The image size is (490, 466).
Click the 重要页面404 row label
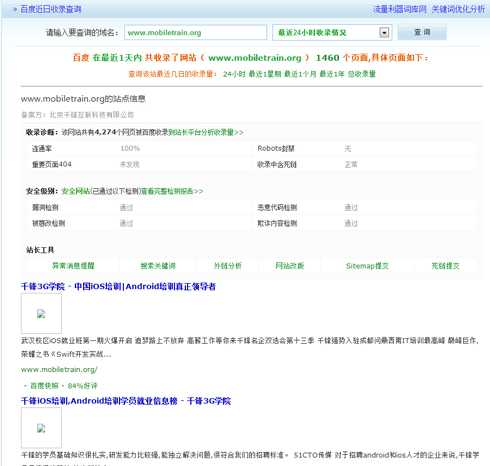tap(52, 164)
